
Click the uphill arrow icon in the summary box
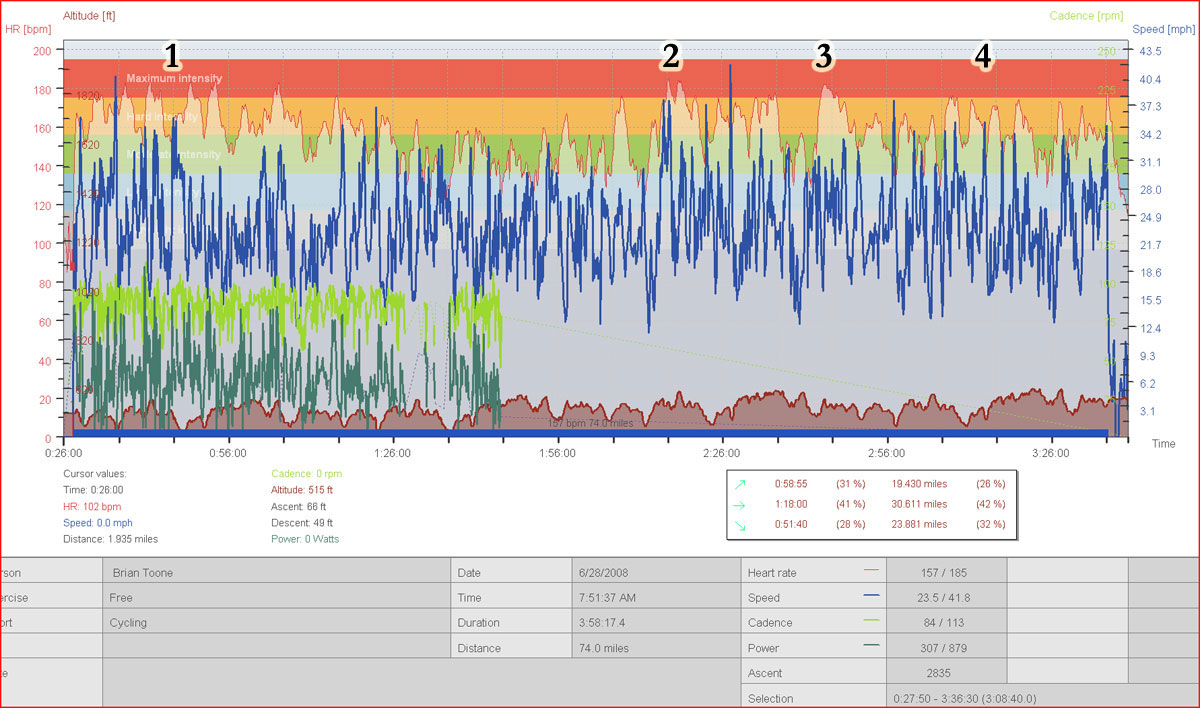pyautogui.click(x=740, y=484)
